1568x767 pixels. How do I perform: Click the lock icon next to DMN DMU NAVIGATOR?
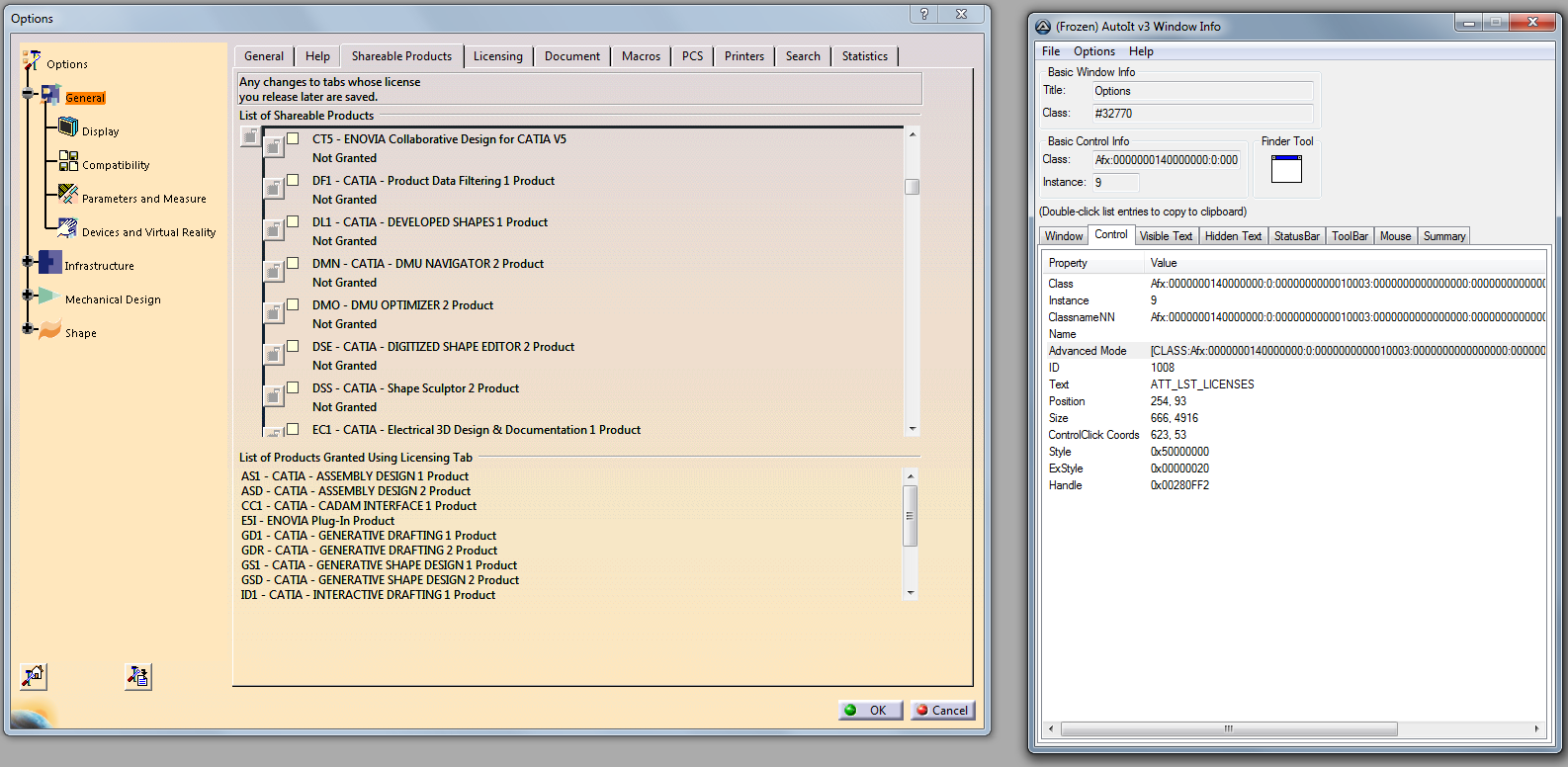click(274, 271)
